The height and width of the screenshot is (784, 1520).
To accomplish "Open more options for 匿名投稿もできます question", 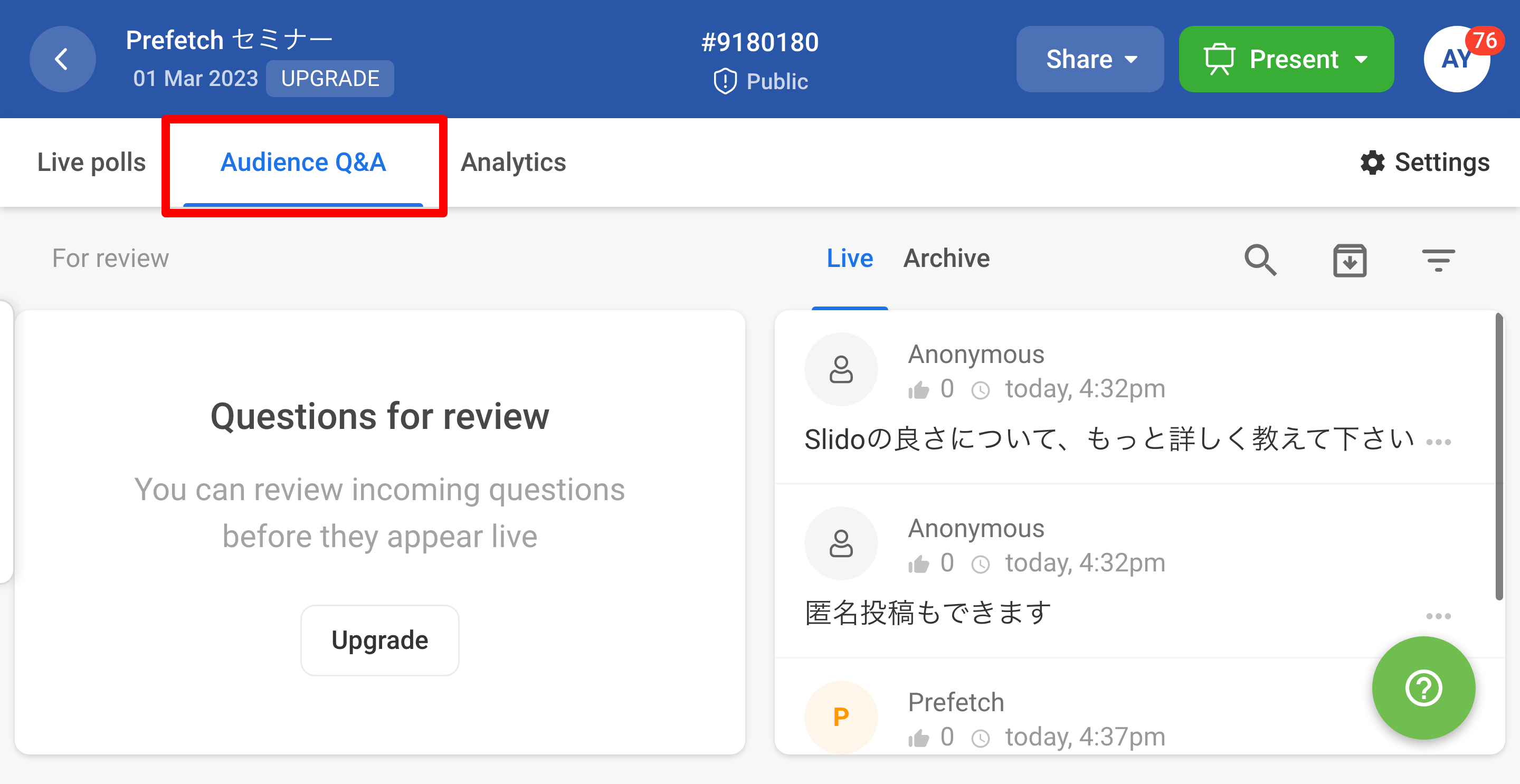I will coord(1438,616).
